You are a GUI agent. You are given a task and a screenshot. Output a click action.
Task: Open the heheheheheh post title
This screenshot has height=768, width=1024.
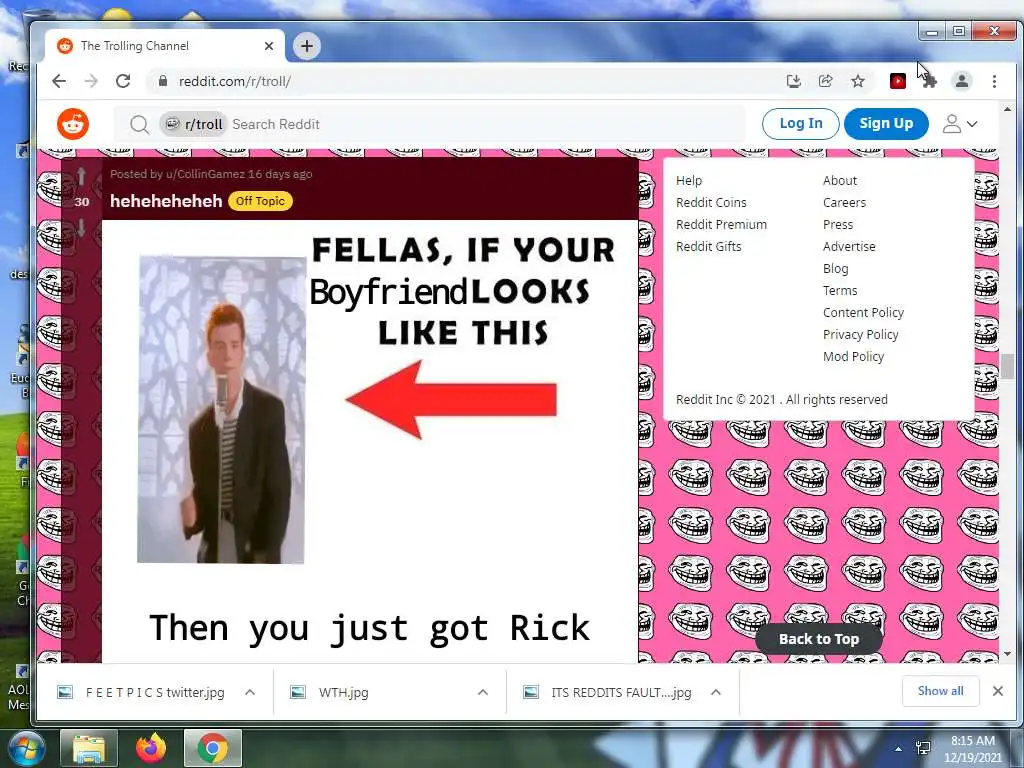(166, 201)
